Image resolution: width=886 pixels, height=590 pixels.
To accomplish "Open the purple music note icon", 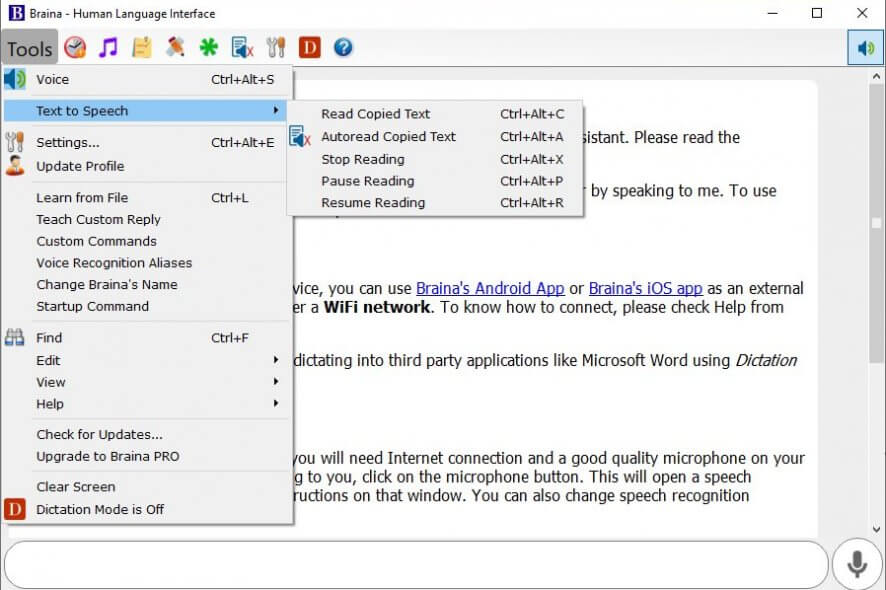I will pos(108,47).
